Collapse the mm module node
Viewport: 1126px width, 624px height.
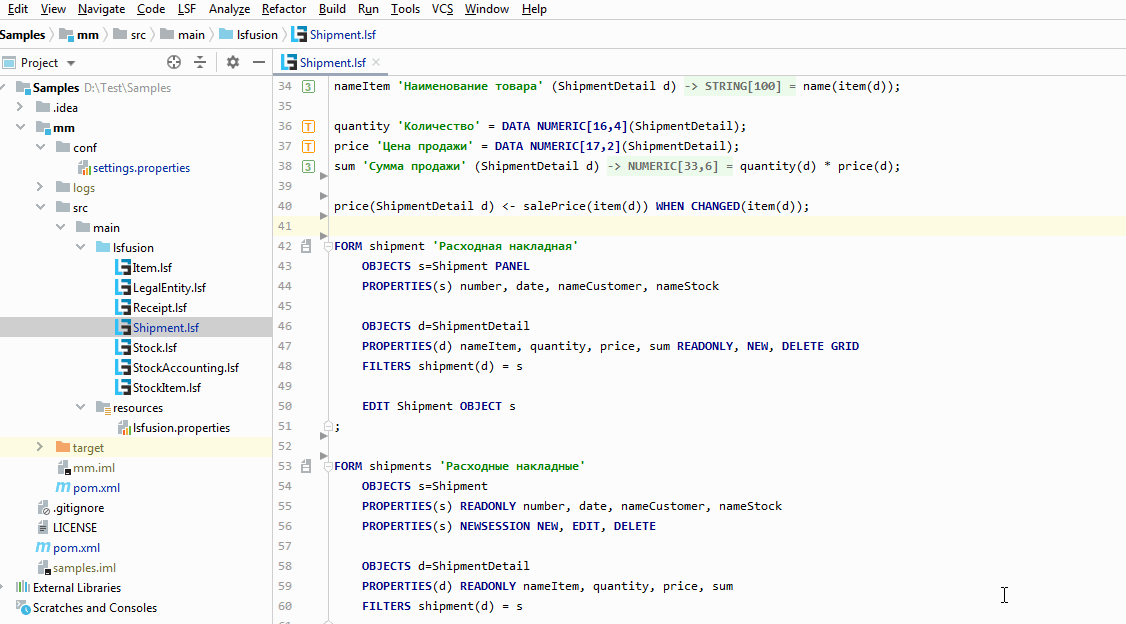(x=20, y=127)
